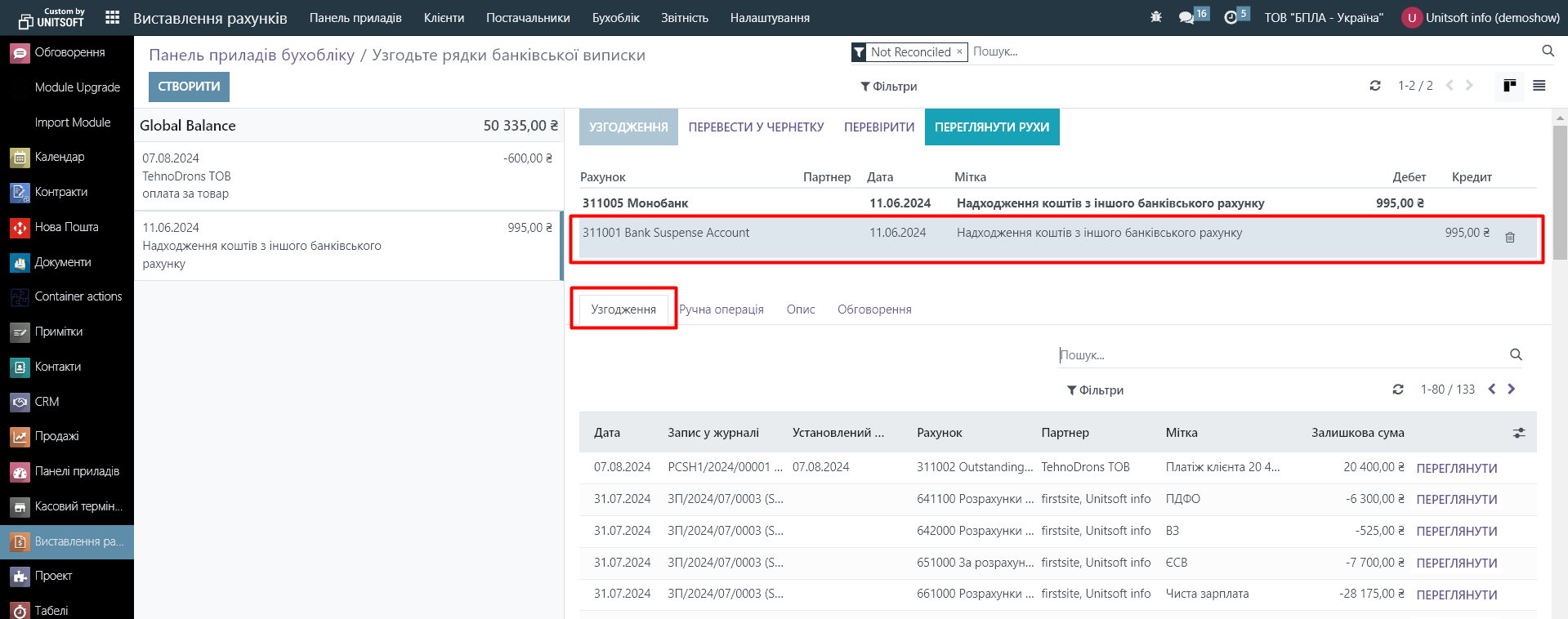The image size is (1568, 619).
Task: Open the CRM app in sidebar
Action: click(x=47, y=402)
